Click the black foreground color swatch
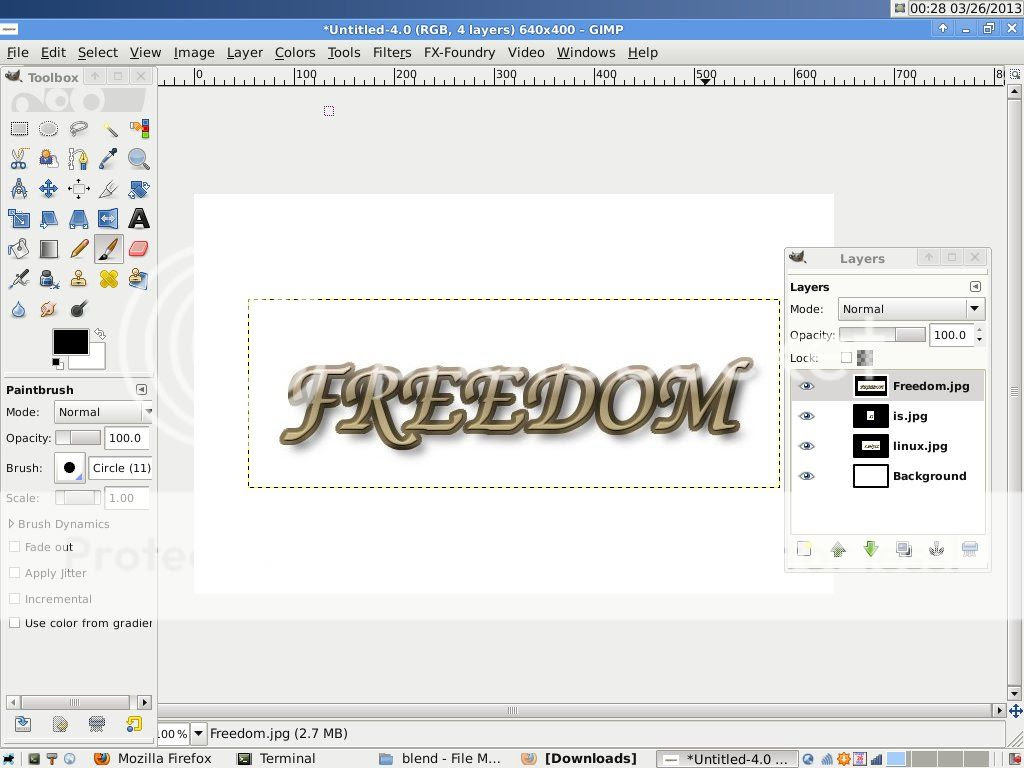1024x768 pixels. (69, 342)
